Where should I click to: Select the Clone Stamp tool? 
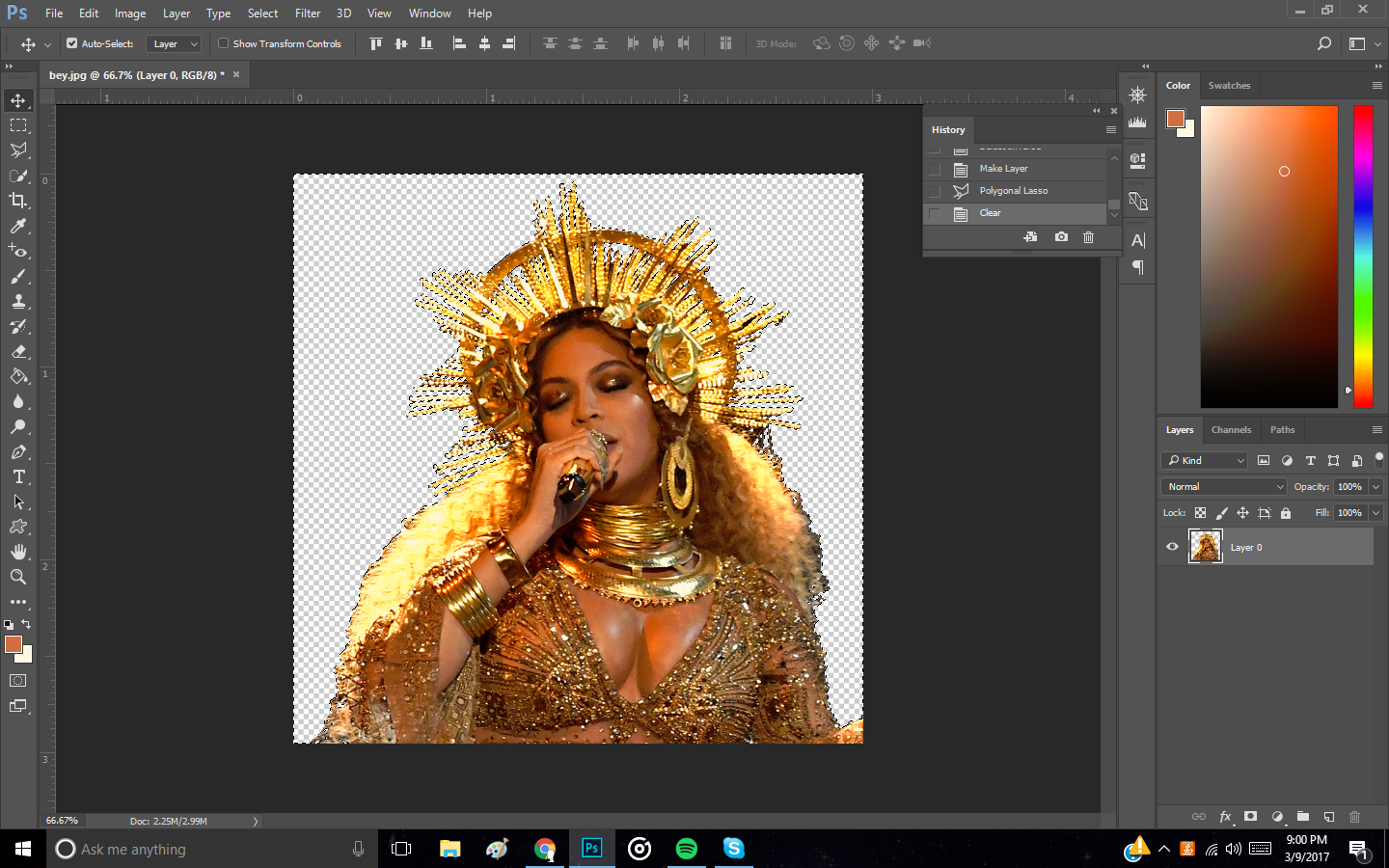pyautogui.click(x=18, y=301)
